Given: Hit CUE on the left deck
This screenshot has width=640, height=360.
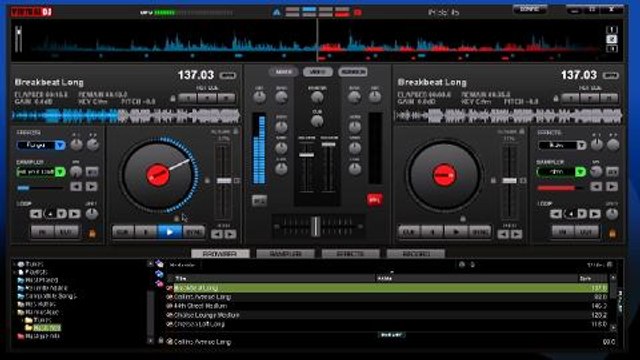Looking at the screenshot, I should point(123,232).
